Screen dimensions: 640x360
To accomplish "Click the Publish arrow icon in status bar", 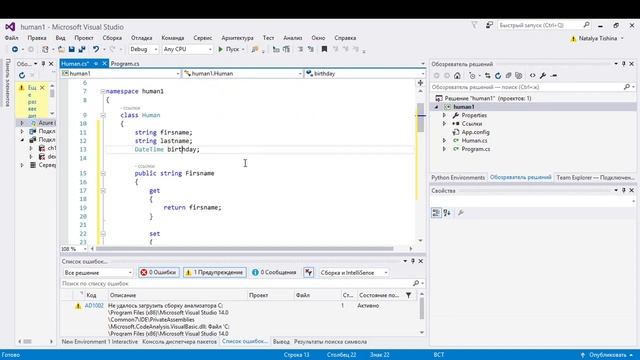I will [583, 355].
